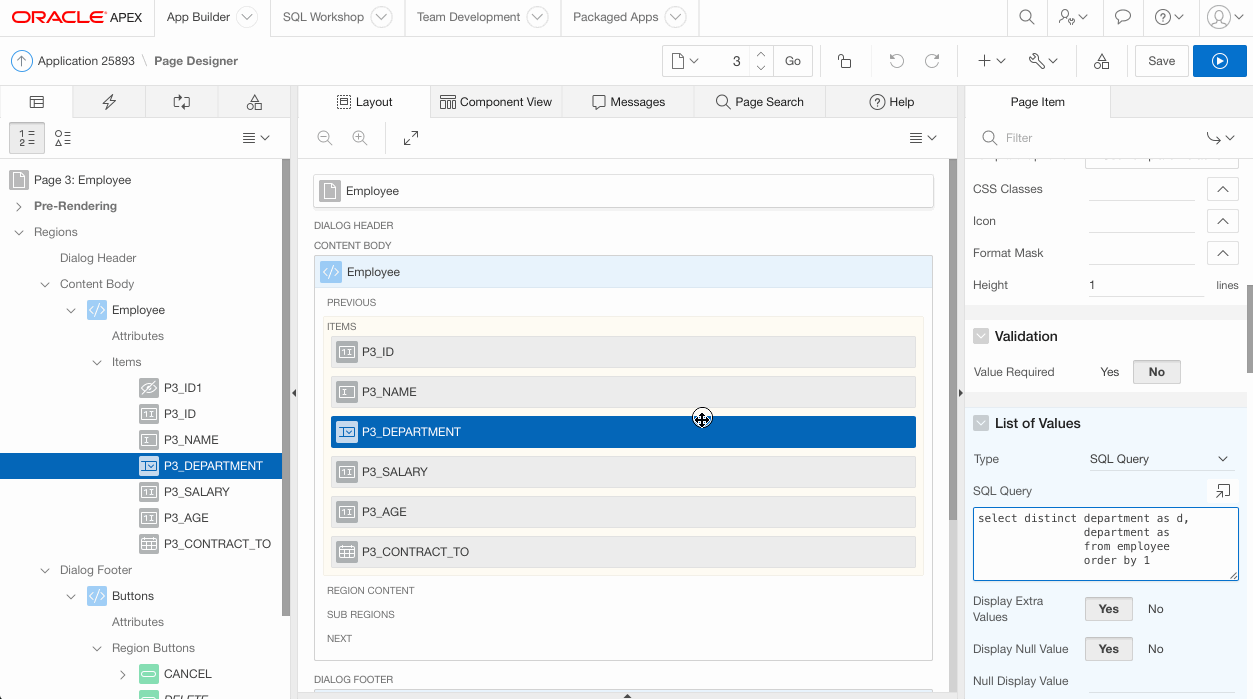
Task: Click the Go button next to page number
Action: click(x=792, y=61)
